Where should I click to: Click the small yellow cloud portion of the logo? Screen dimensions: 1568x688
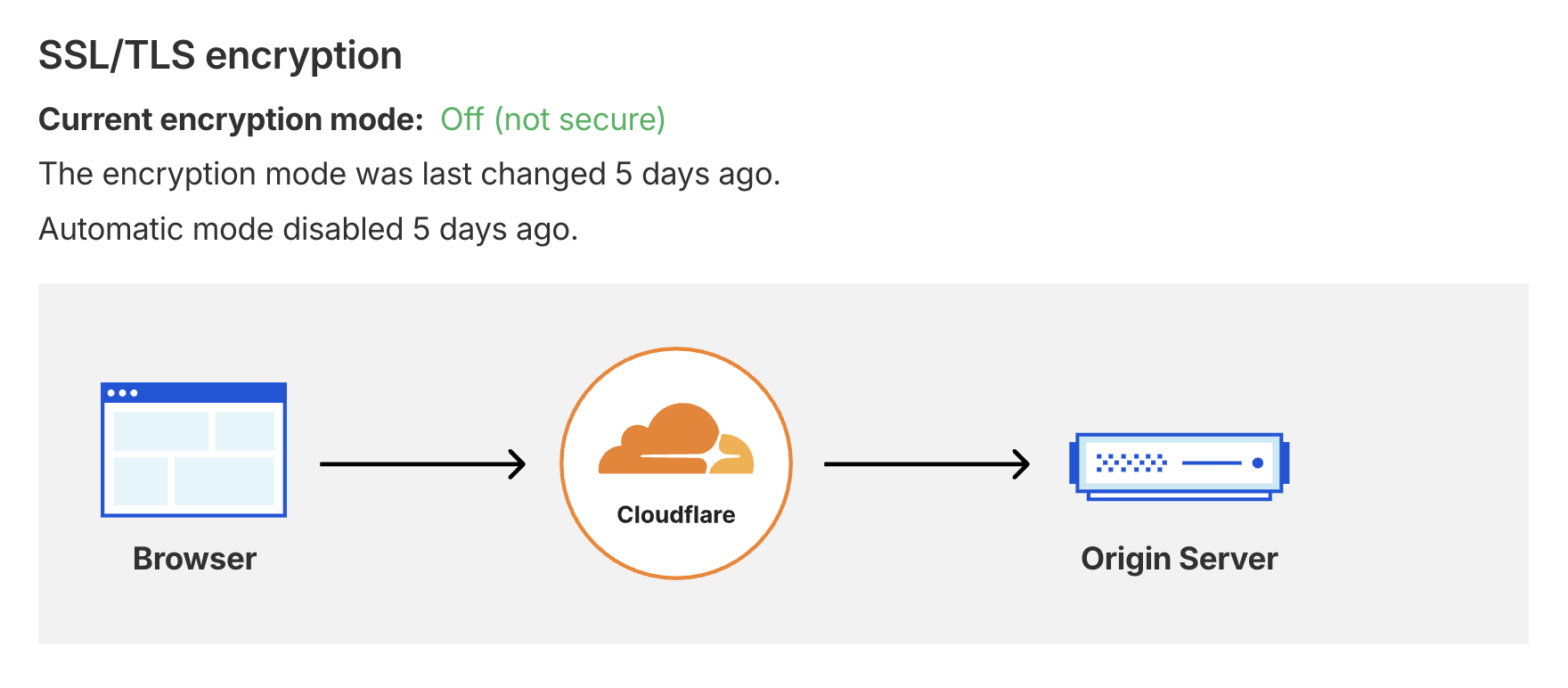(x=734, y=455)
